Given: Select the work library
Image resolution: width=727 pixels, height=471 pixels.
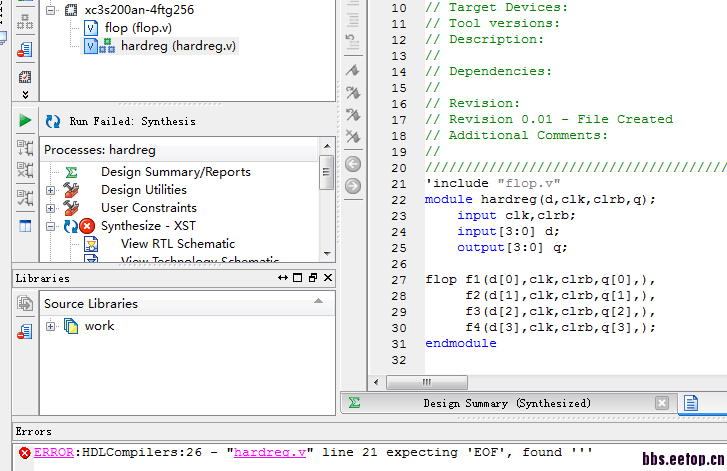Looking at the screenshot, I should tap(99, 326).
